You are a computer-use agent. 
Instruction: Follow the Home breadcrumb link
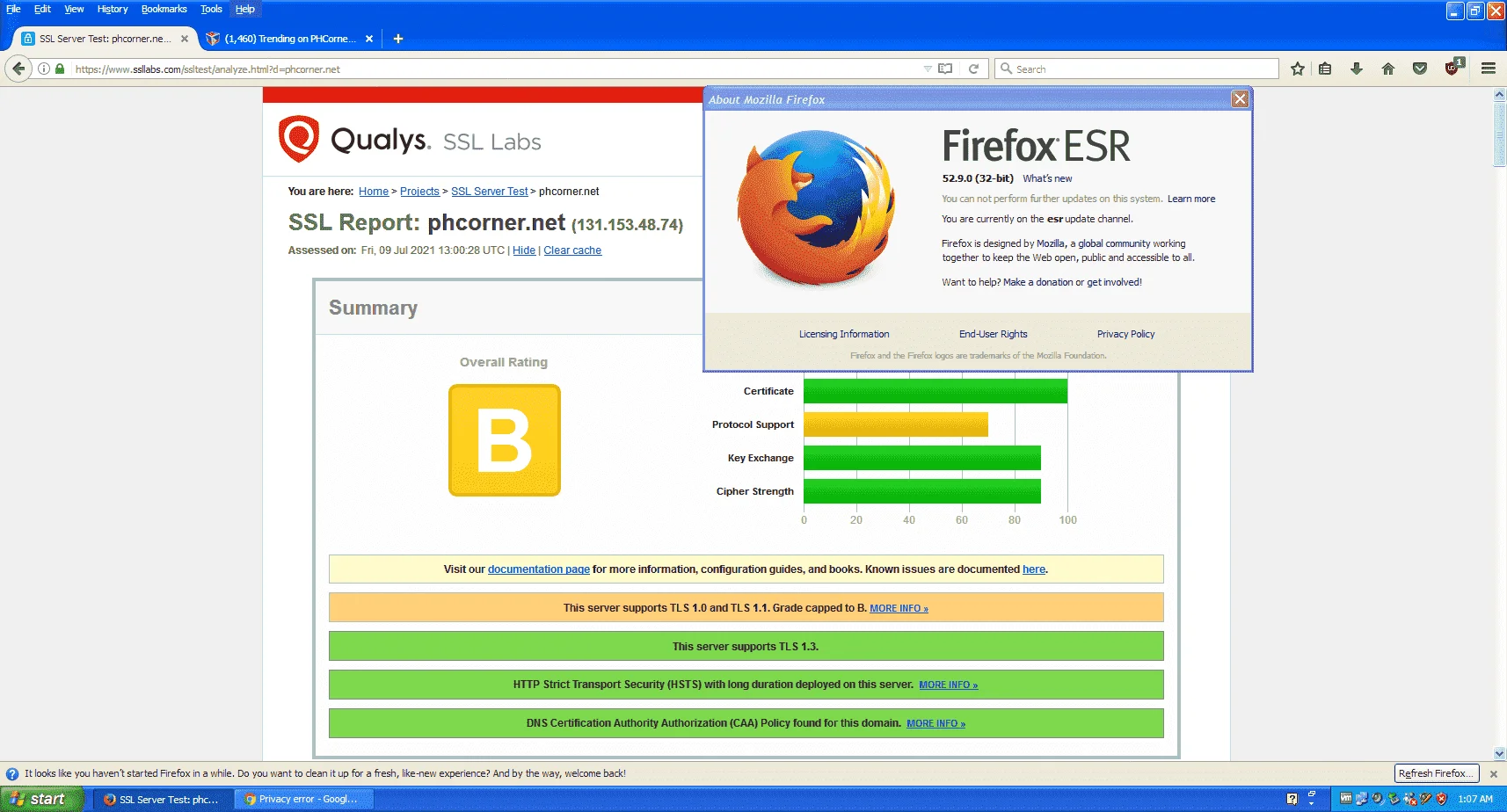point(374,192)
